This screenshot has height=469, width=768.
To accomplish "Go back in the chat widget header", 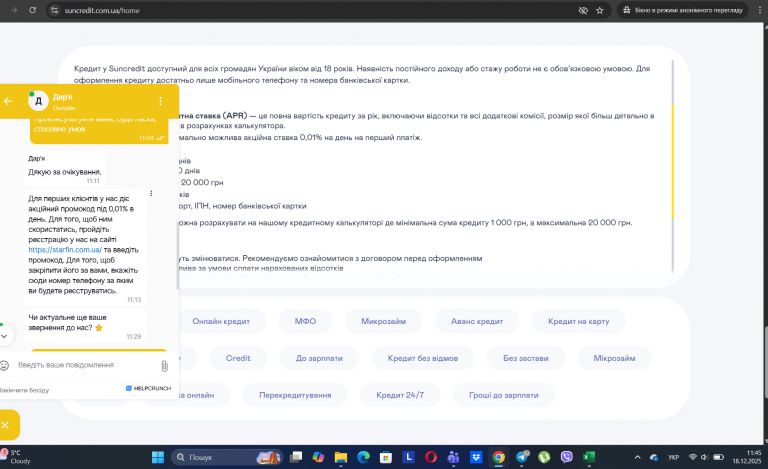I will coord(8,101).
